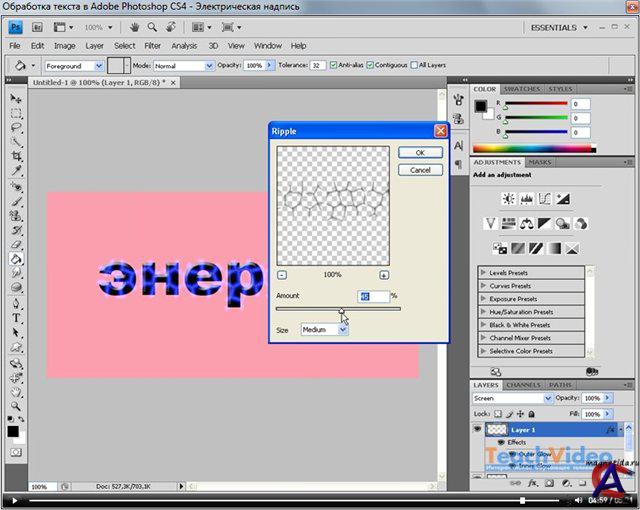Click the Brightness/Contrast adjustment icon

[508, 198]
